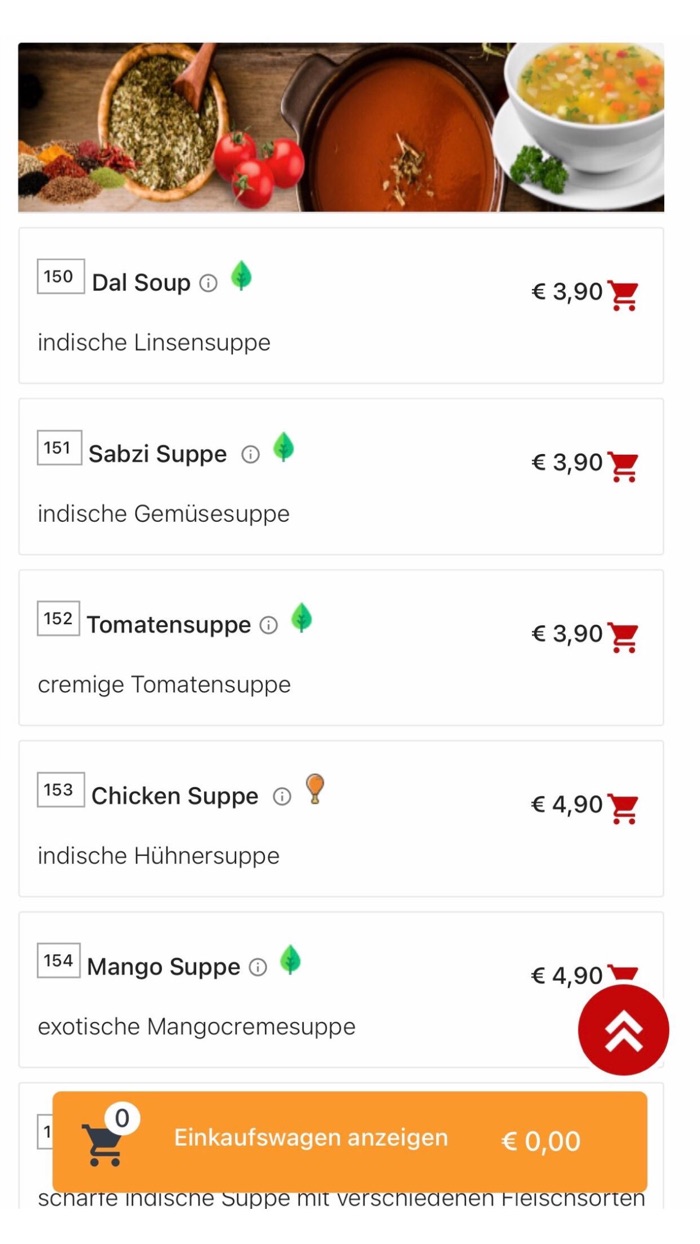Add Tomatensuppe using its red cart icon

point(625,634)
